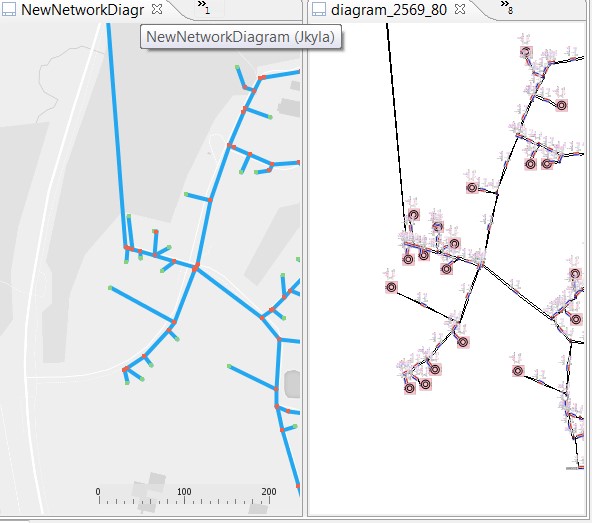The height and width of the screenshot is (523, 592).
Task: Switch to the diagram_2569_80 tab
Action: point(388,10)
